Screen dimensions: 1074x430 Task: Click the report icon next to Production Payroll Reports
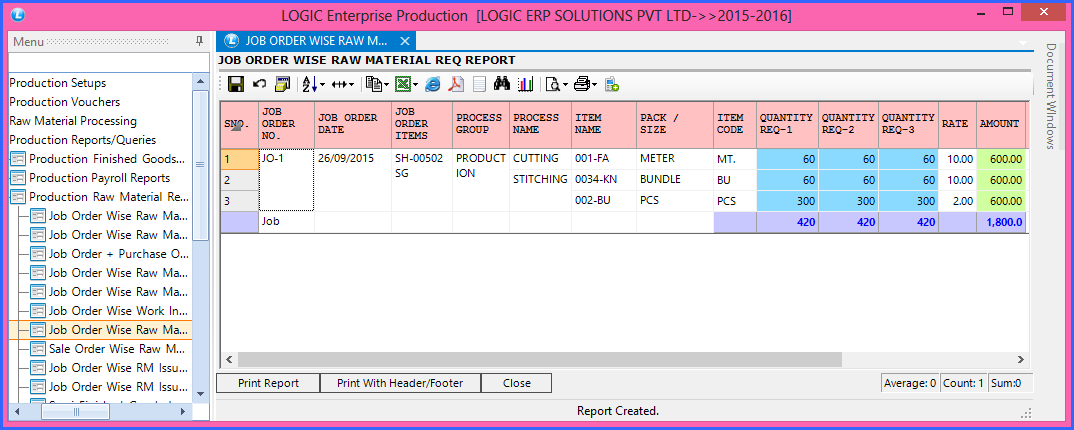[x=18, y=178]
